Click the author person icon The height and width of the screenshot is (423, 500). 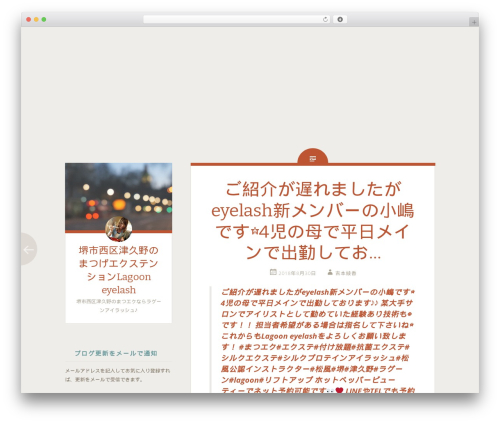330,272
